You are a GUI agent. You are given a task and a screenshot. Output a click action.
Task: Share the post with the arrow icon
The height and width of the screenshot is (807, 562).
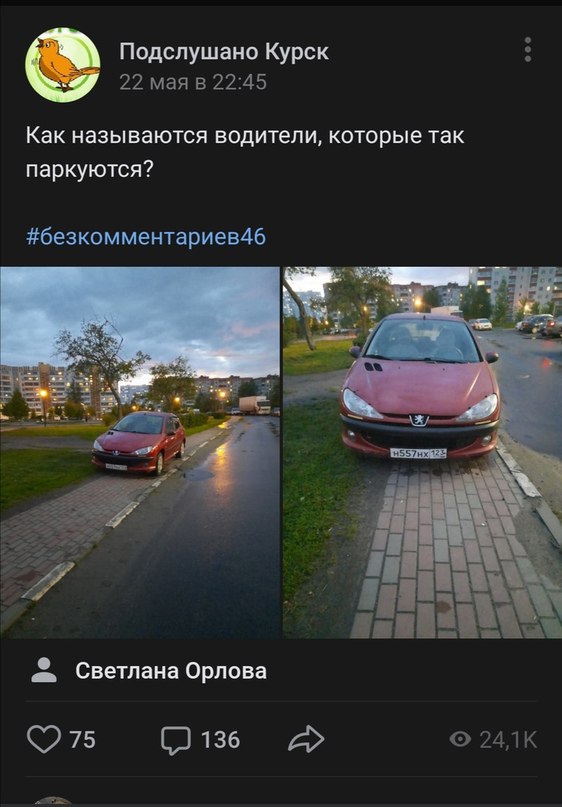point(306,739)
